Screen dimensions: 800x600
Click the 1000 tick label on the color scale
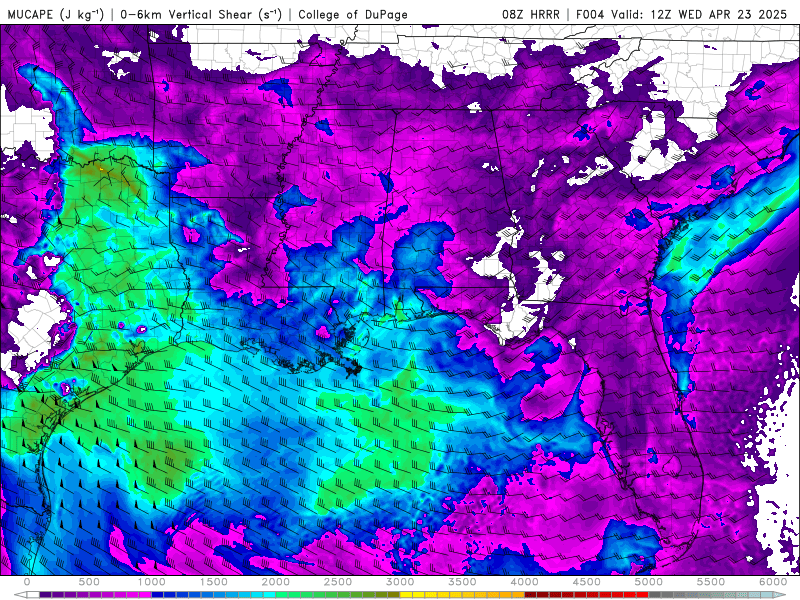coord(152,582)
